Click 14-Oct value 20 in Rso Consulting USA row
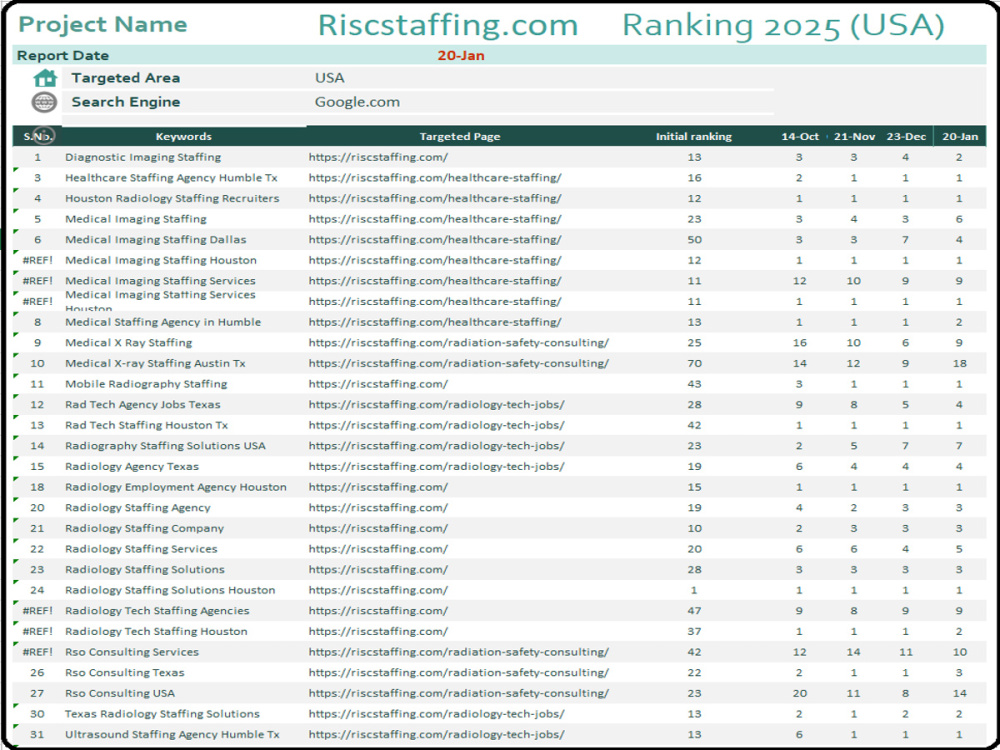The width and height of the screenshot is (1000, 750). click(x=800, y=693)
